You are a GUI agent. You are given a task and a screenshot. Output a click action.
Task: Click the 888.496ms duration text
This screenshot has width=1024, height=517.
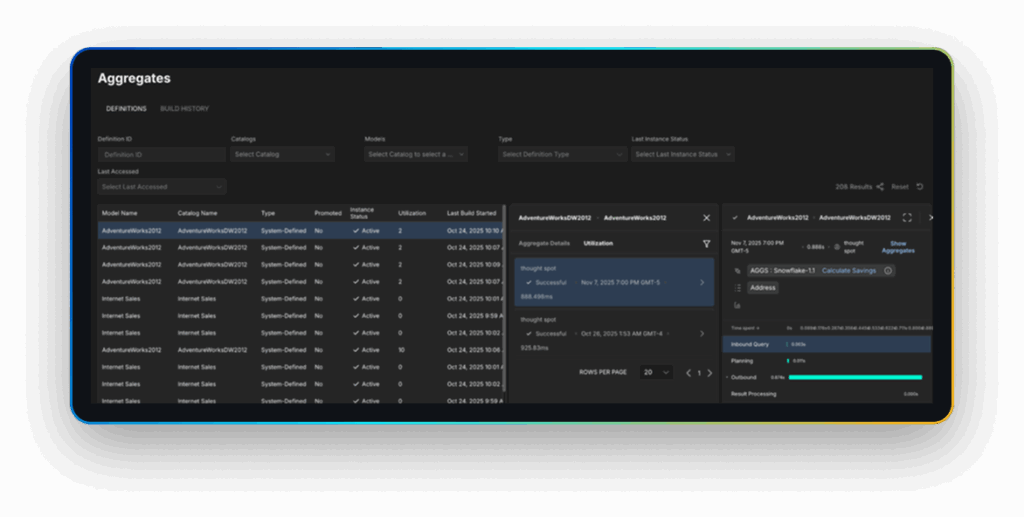[x=536, y=297]
